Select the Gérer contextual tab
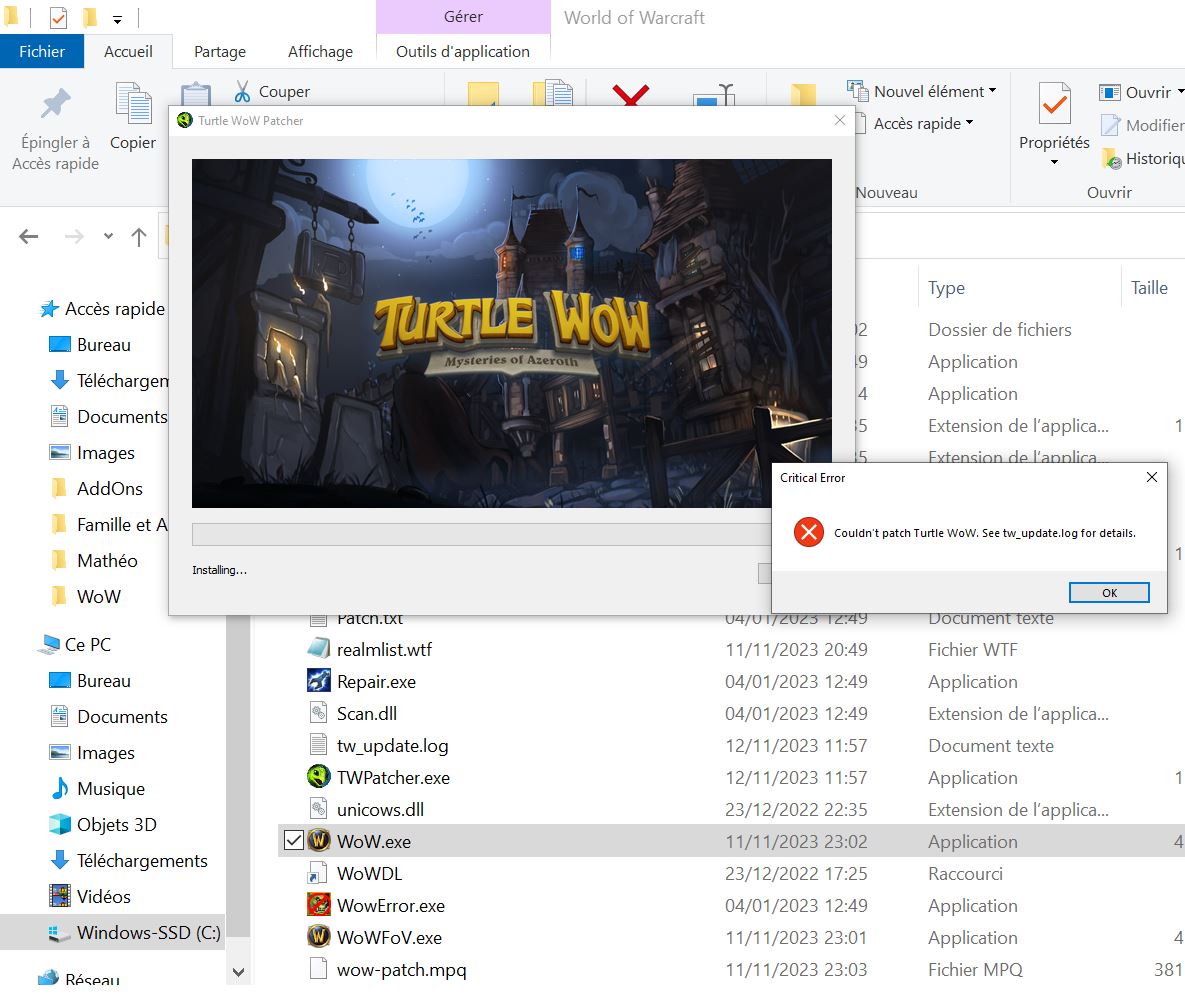 [463, 17]
